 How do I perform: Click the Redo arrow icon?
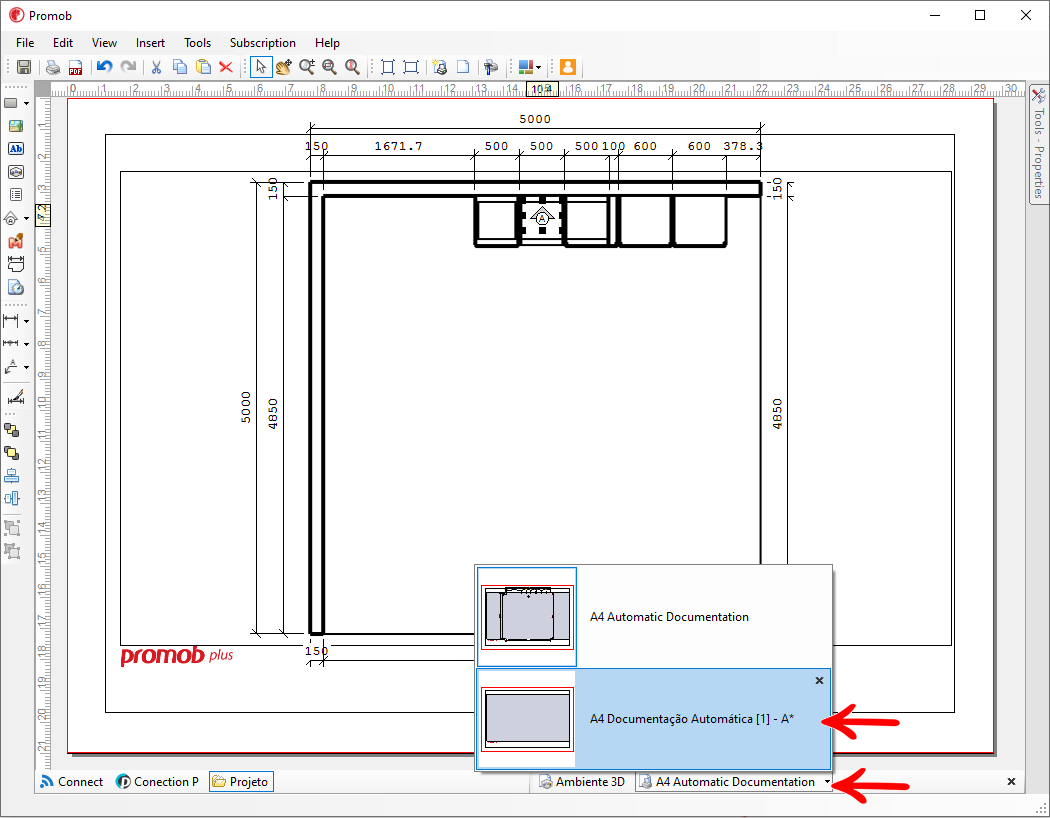128,67
